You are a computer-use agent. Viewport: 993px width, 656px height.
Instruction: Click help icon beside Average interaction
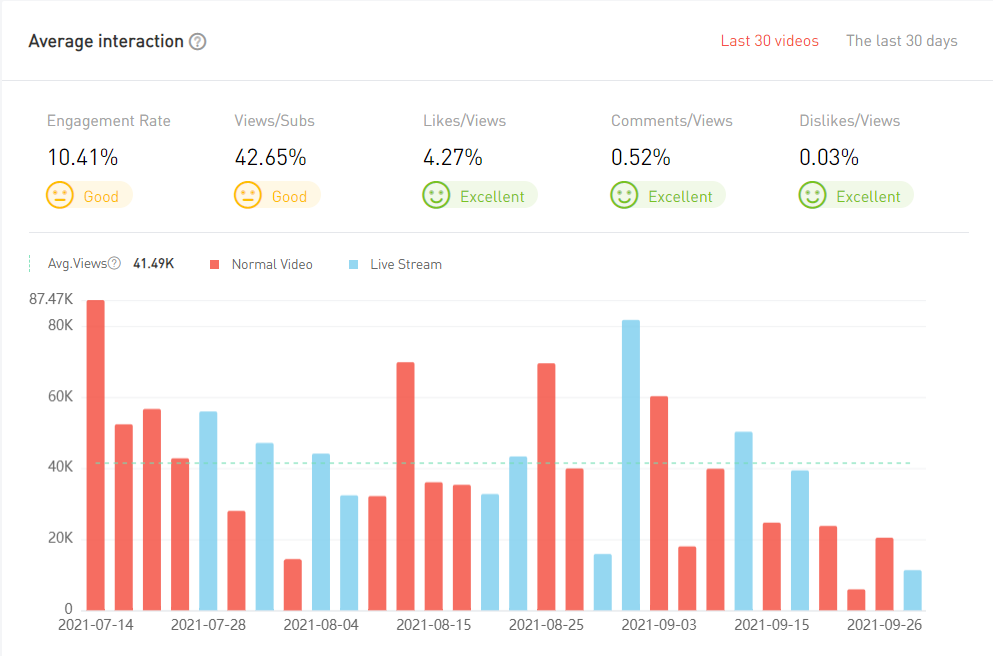coord(198,42)
